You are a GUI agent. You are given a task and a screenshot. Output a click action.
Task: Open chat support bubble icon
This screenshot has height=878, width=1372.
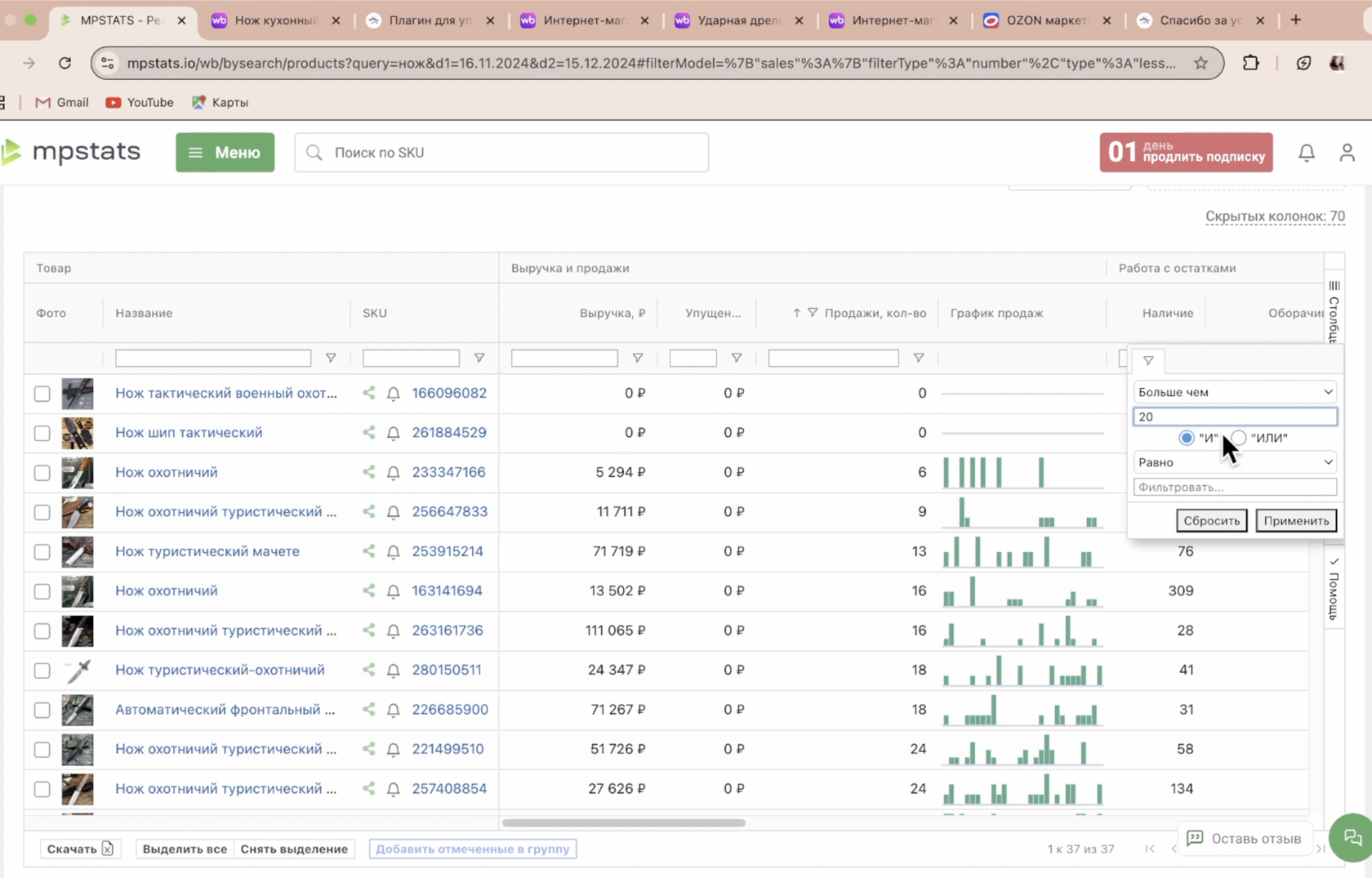pyautogui.click(x=1352, y=837)
